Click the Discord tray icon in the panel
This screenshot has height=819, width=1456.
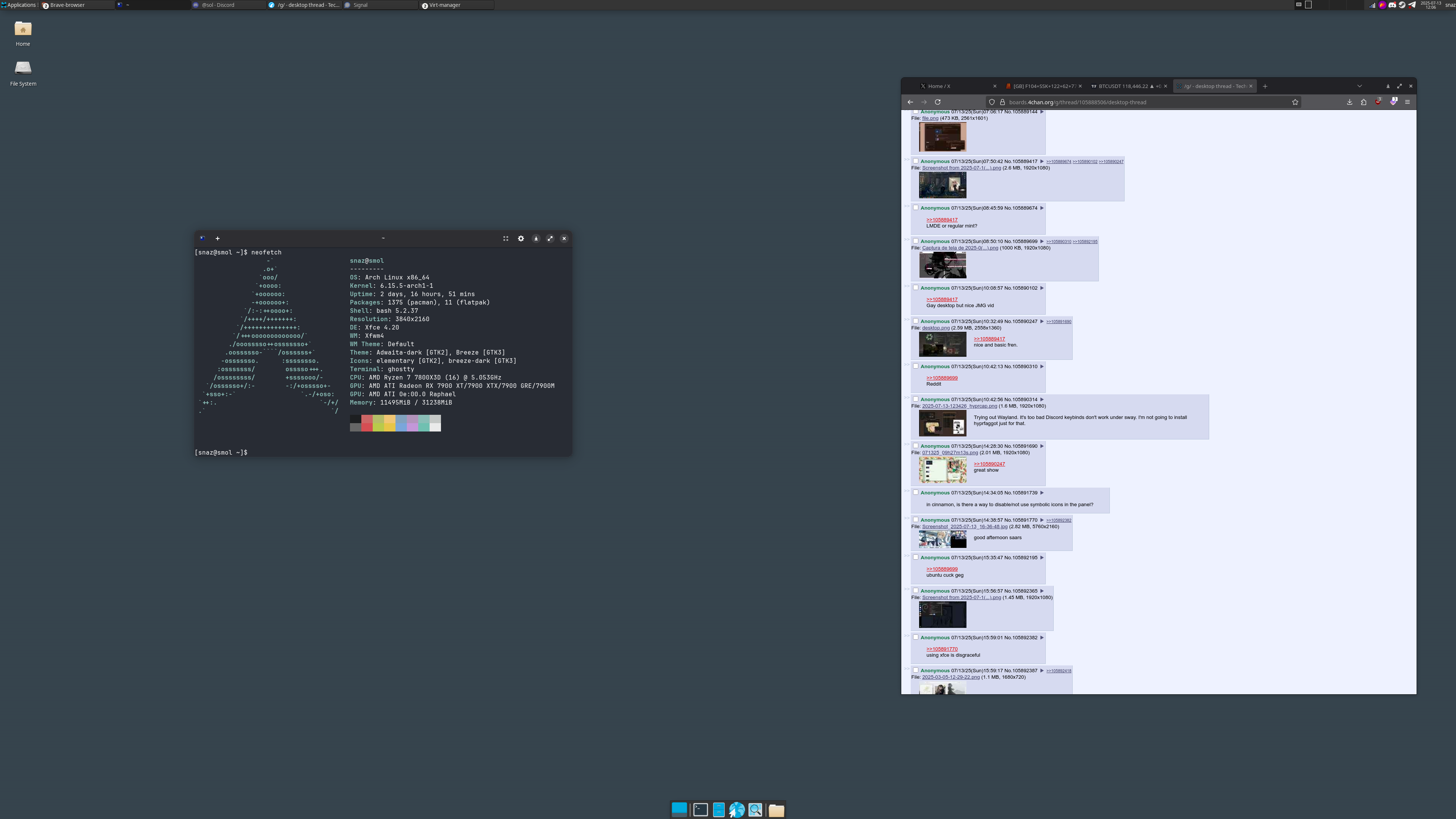tap(1392, 5)
